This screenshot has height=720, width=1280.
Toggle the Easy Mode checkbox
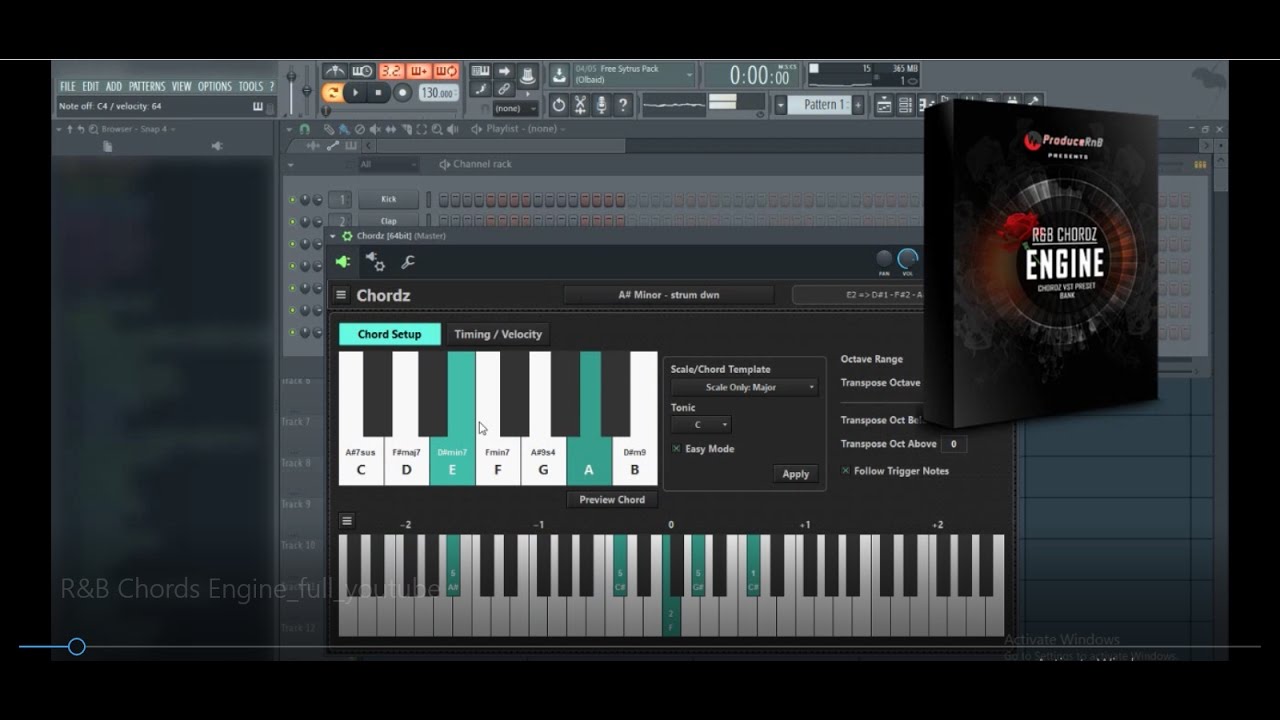click(x=676, y=449)
